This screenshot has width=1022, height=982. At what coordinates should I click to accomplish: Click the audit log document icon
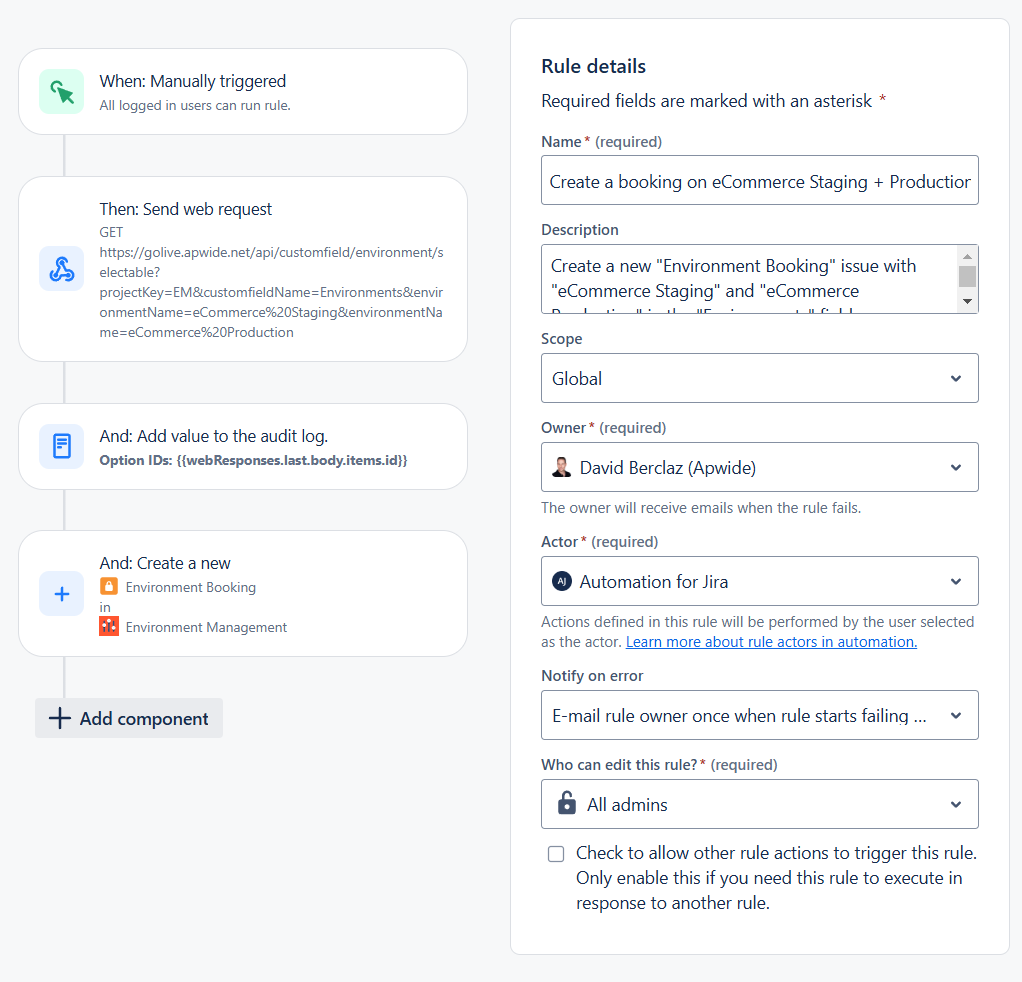coord(62,446)
